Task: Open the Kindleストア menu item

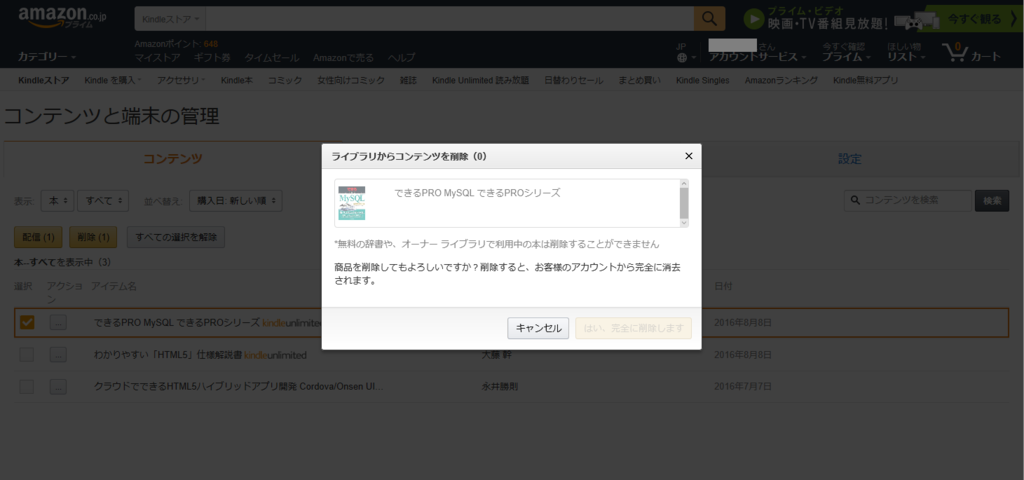Action: point(44,80)
